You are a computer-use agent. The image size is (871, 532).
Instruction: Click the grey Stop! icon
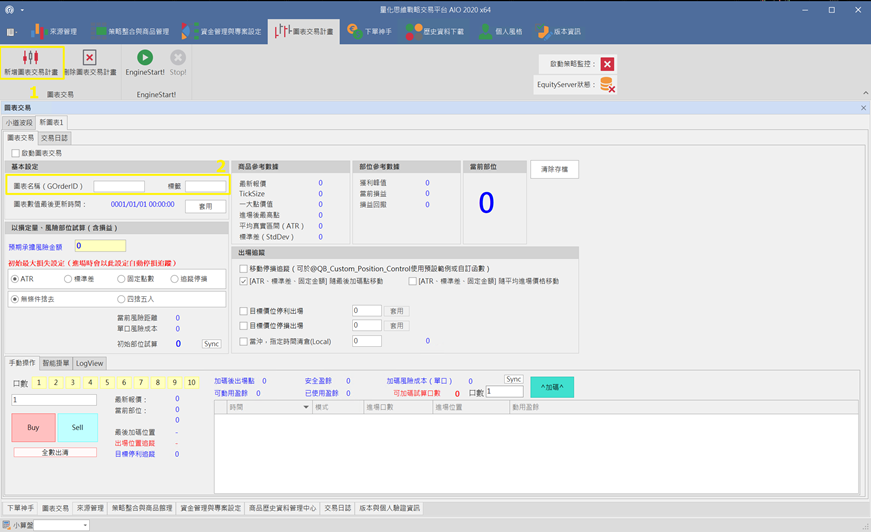[178, 58]
